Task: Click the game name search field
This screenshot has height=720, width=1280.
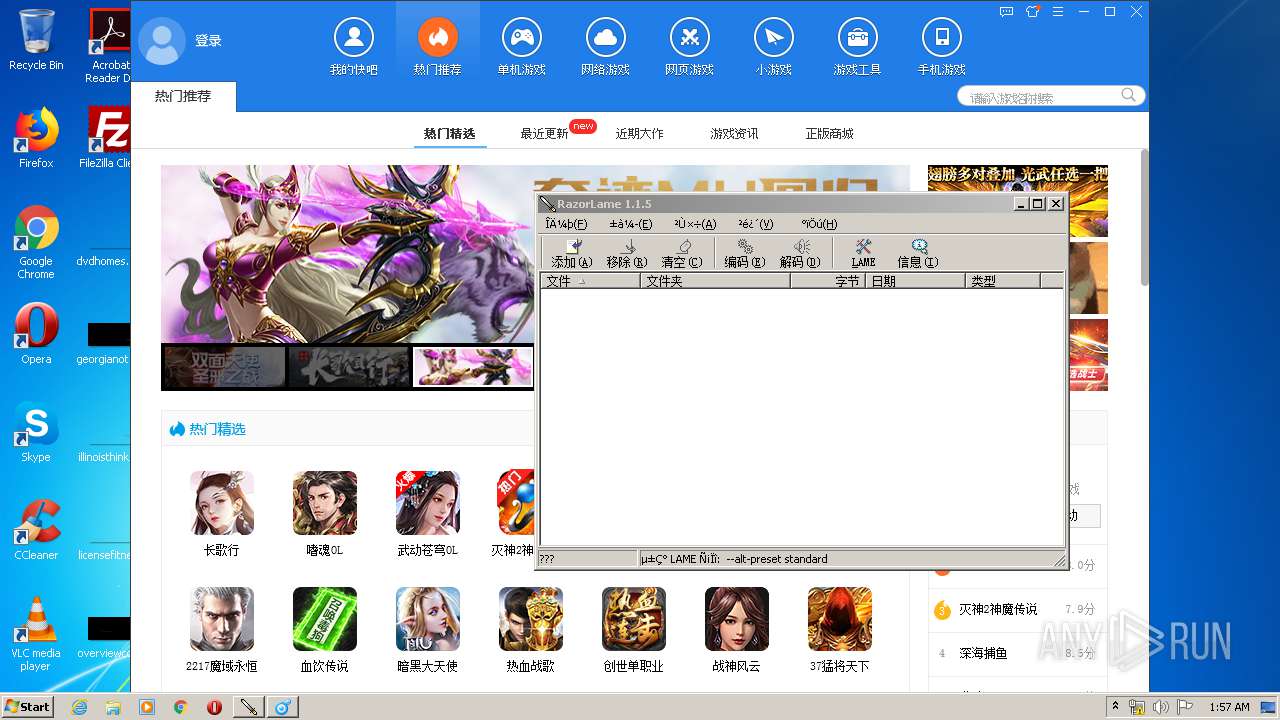Action: click(x=1040, y=97)
